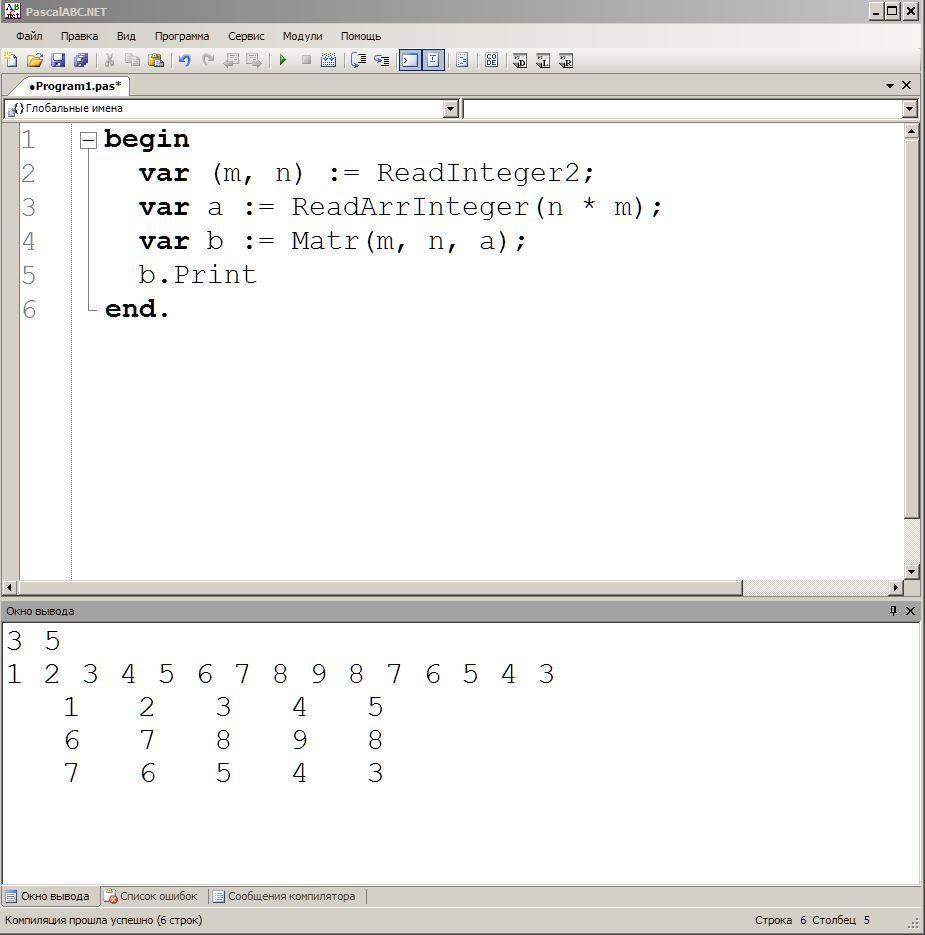This screenshot has height=935, width=925.
Task: Toggle output window visibility button
Action: (410, 60)
